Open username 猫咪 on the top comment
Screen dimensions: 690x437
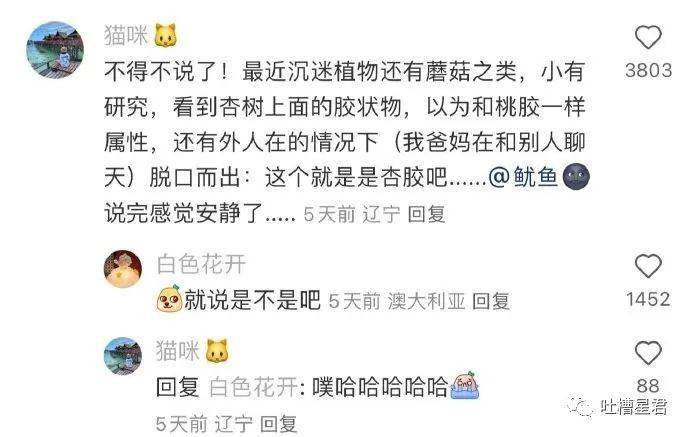click(x=125, y=35)
